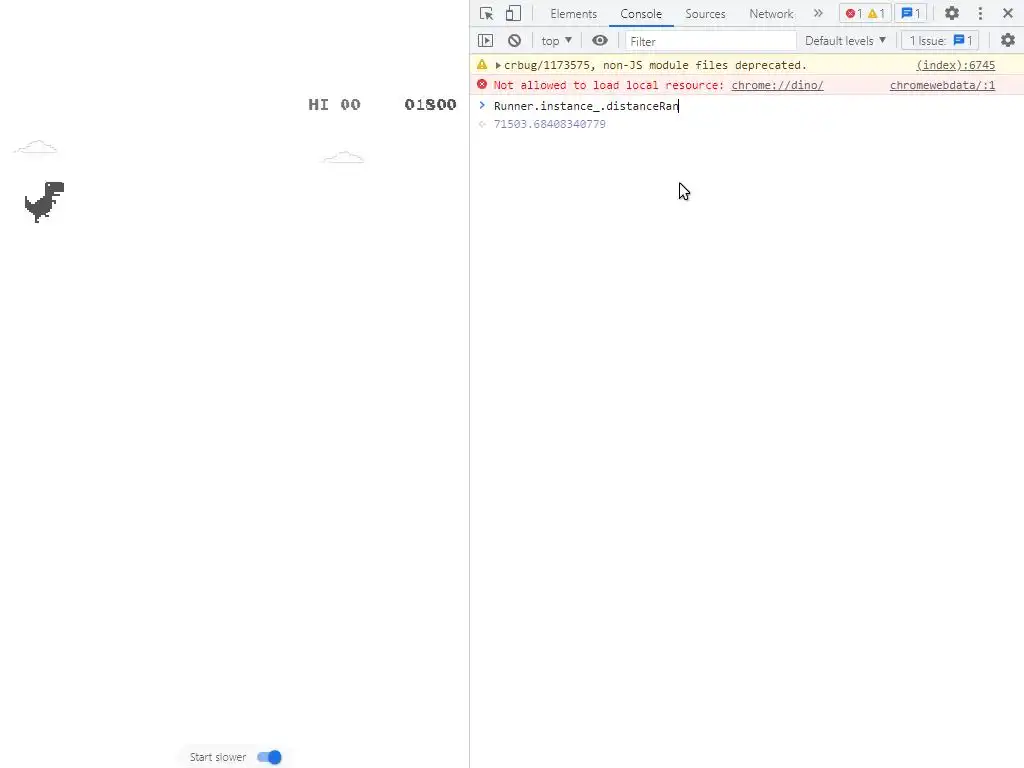
Task: Show the console sidebar
Action: click(485, 40)
